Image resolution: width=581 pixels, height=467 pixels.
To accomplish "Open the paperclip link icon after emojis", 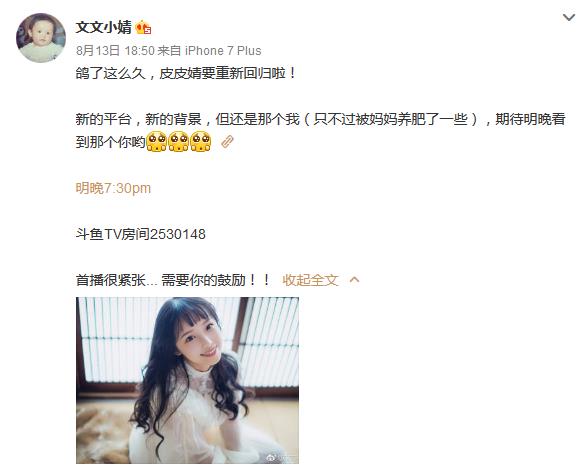I will [227, 142].
